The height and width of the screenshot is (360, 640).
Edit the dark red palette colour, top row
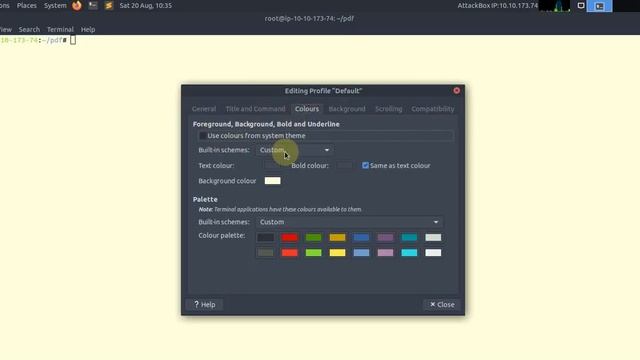(x=289, y=237)
